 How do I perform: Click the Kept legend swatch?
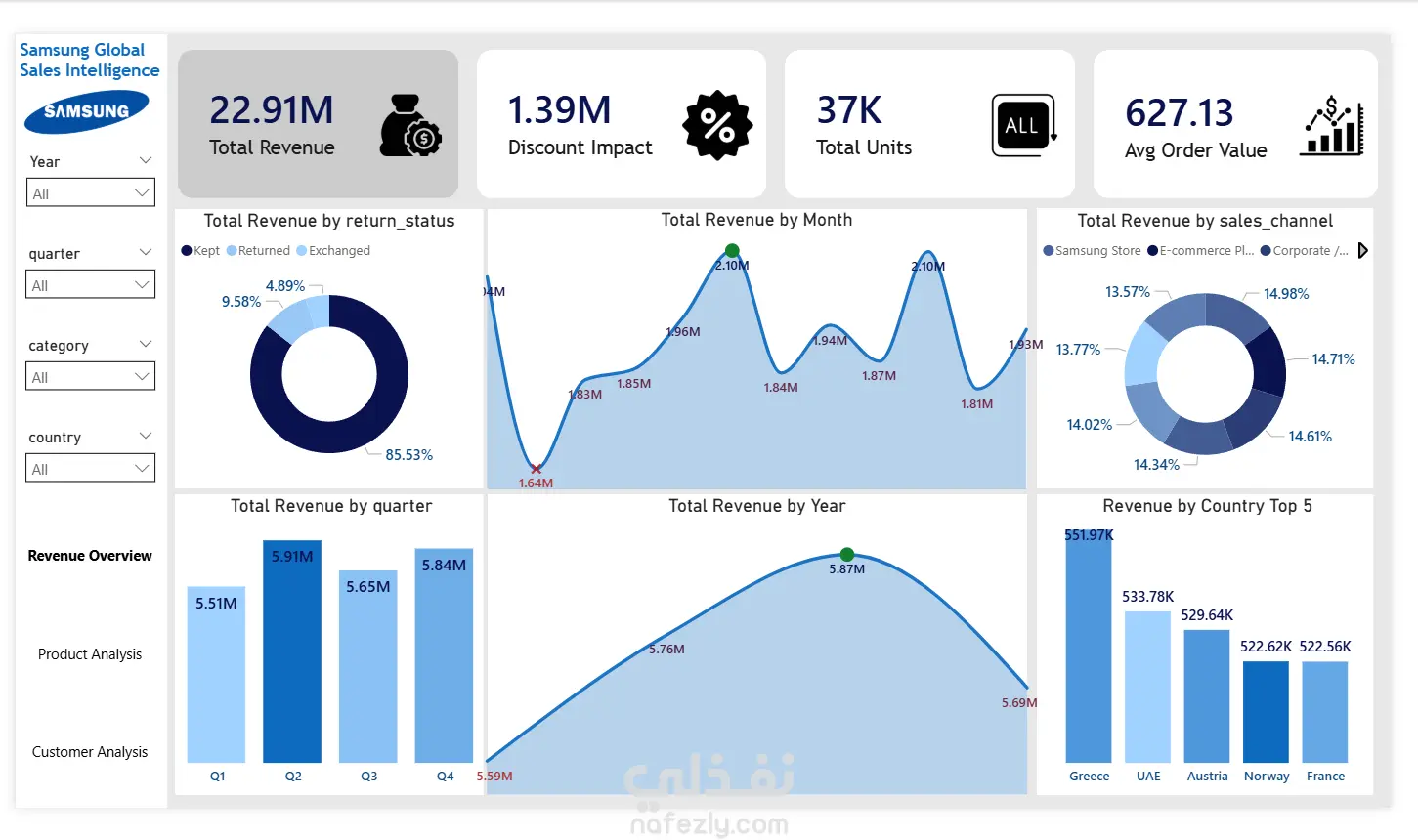tap(186, 251)
